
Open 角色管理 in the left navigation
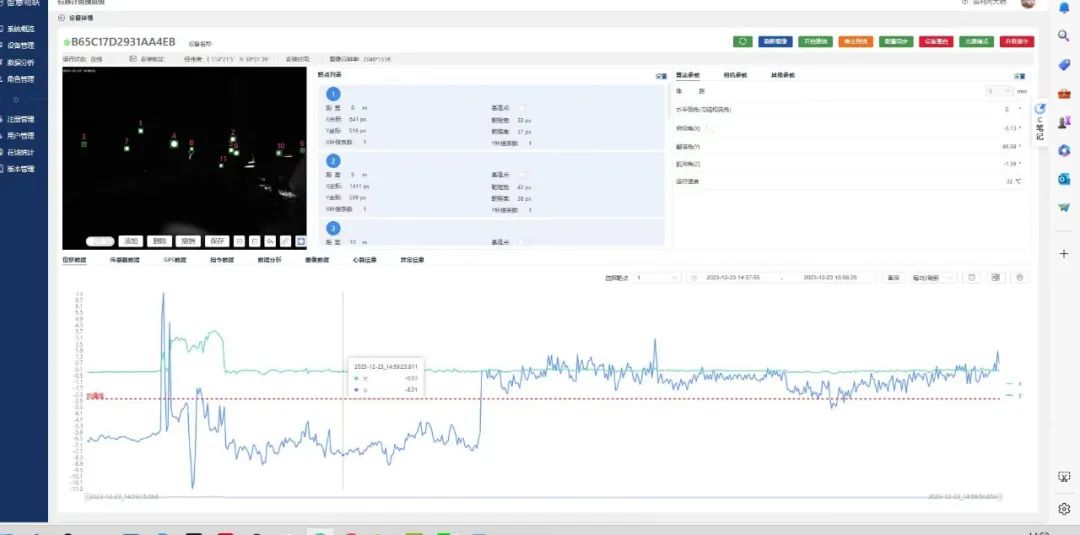[21, 79]
